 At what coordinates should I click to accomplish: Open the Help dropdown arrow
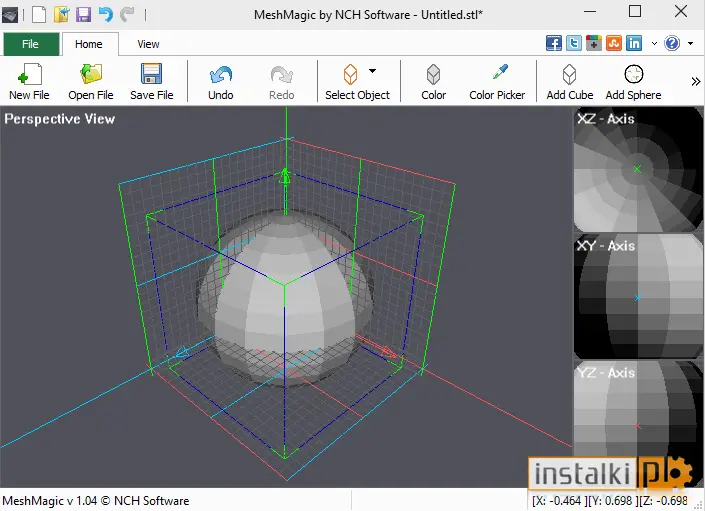(x=690, y=44)
